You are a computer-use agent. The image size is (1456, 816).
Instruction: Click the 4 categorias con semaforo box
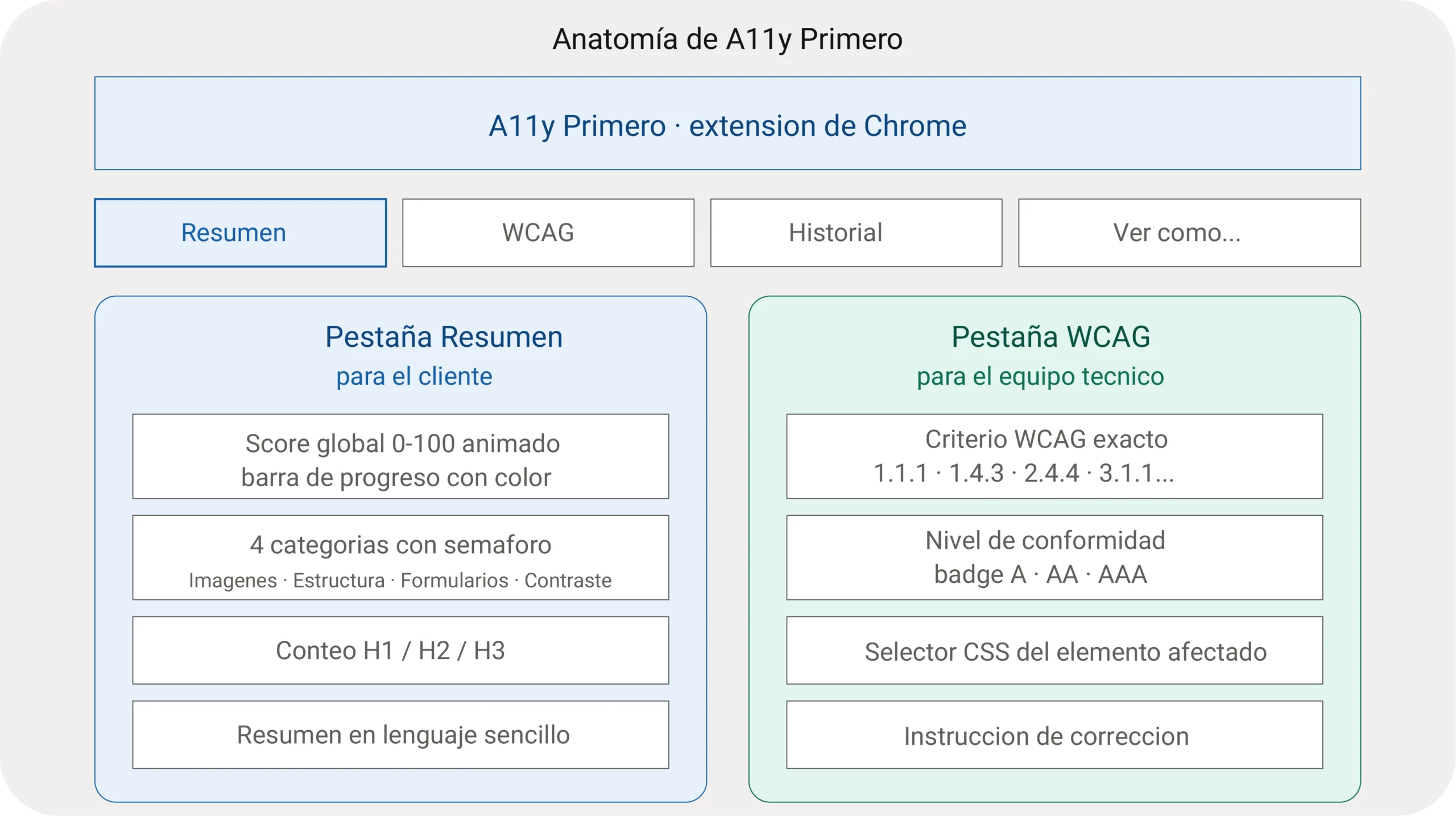(400, 557)
